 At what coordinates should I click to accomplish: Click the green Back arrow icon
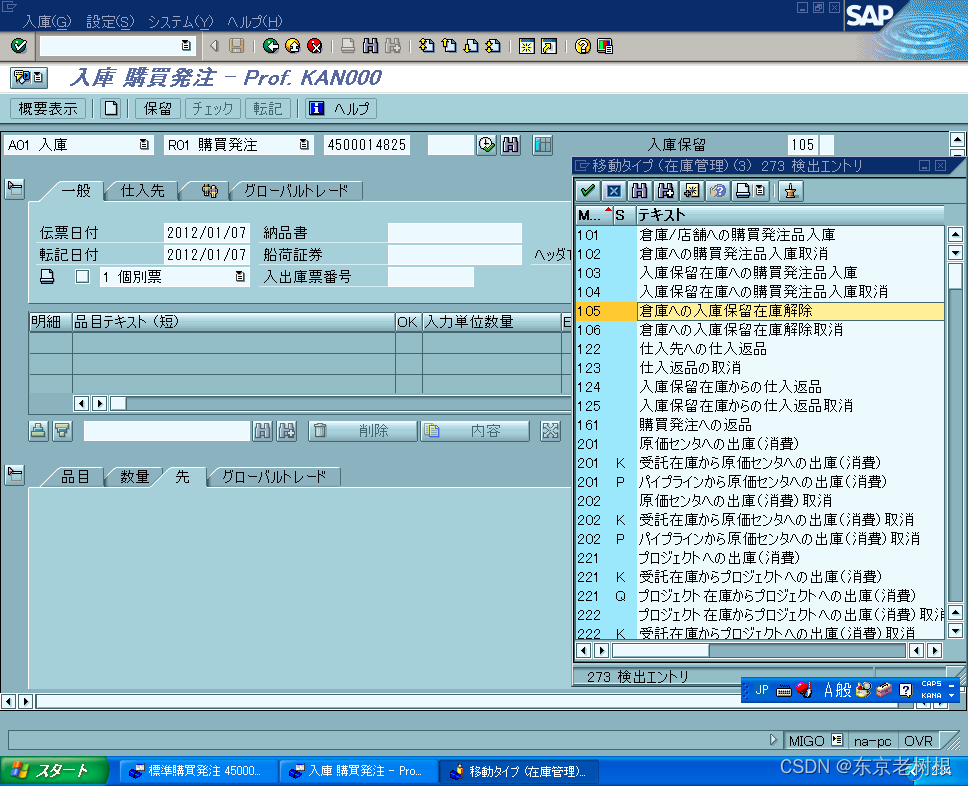pos(270,46)
